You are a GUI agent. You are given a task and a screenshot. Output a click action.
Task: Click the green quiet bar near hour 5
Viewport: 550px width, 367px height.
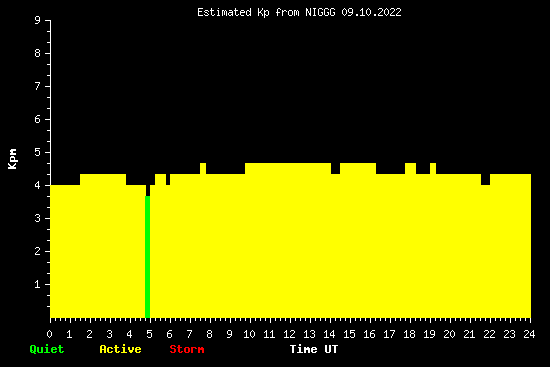tap(148, 257)
